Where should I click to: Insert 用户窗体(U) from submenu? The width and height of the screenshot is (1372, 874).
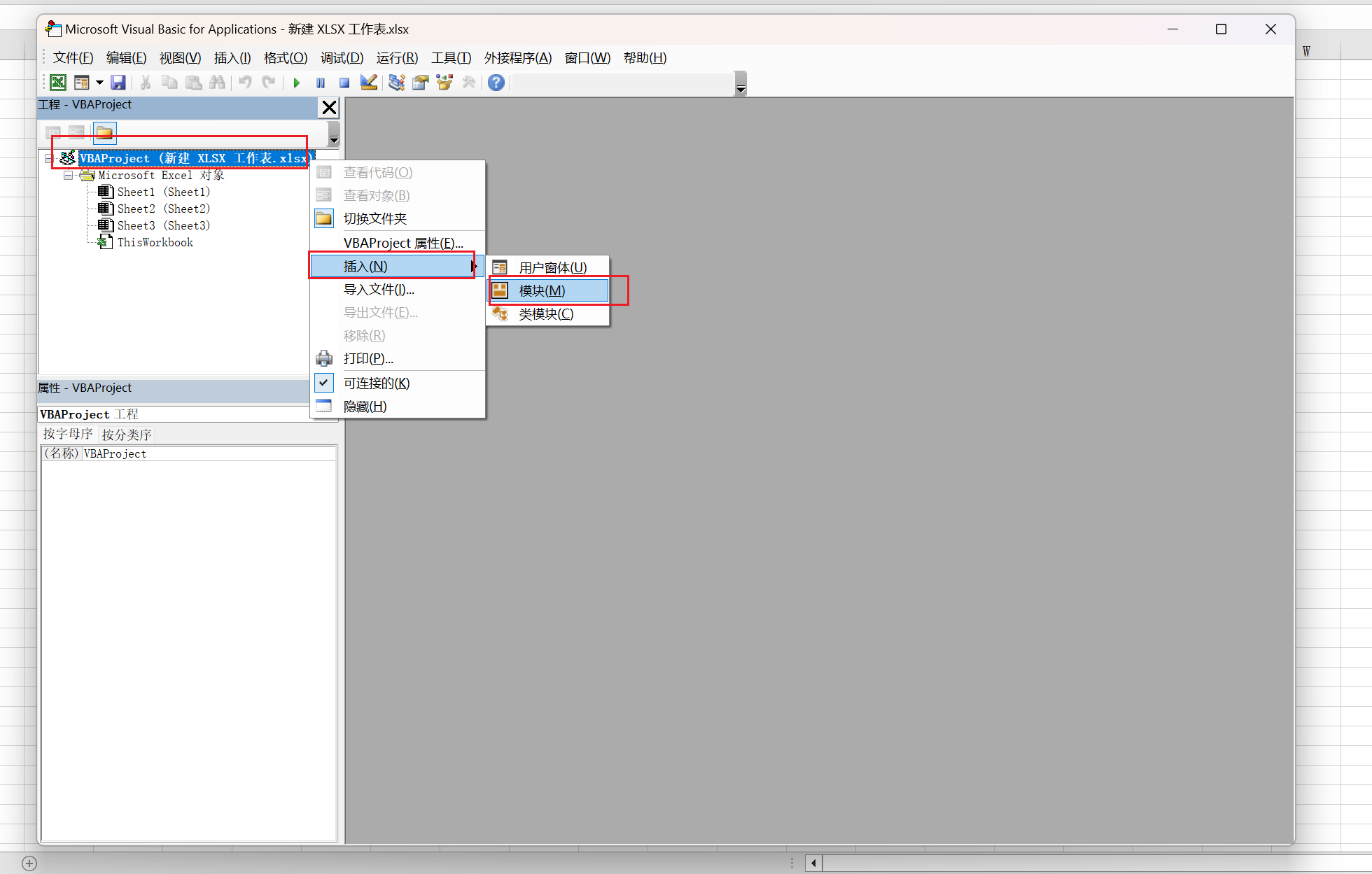(x=548, y=267)
